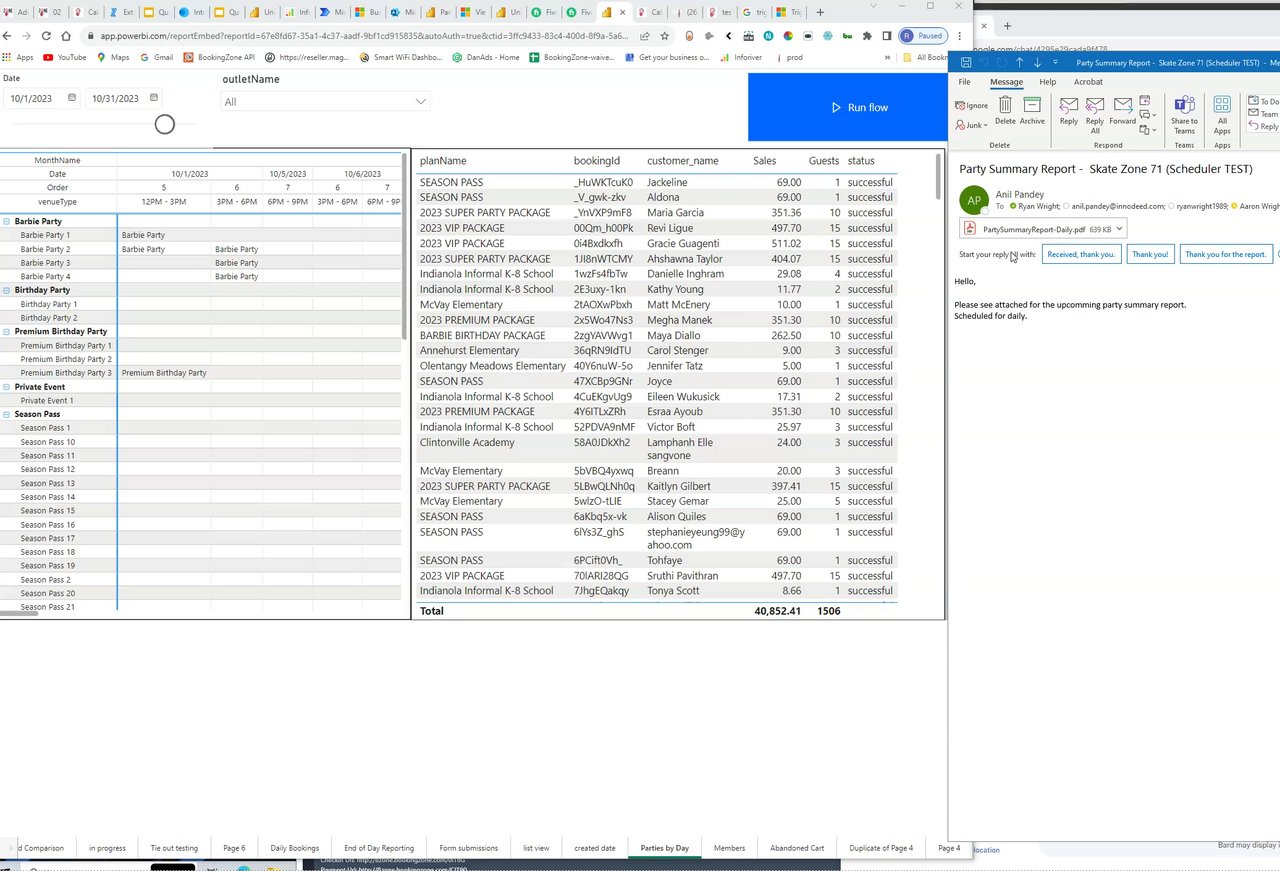Open the Acrobat ribbon tab
The width and height of the screenshot is (1280, 871).
coord(1088,82)
